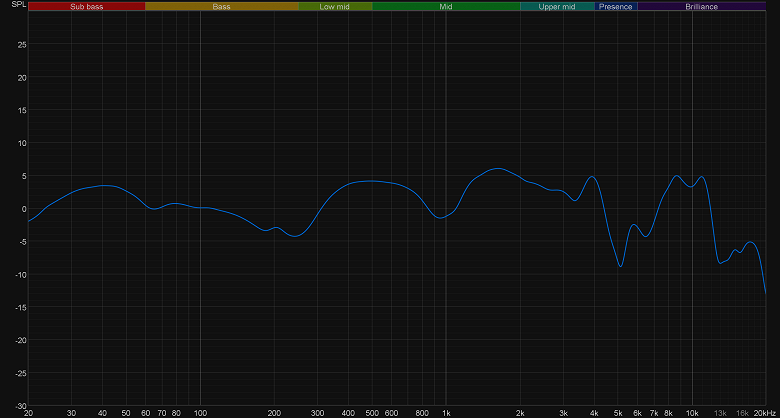Click the Upper mid band header

click(x=557, y=6)
